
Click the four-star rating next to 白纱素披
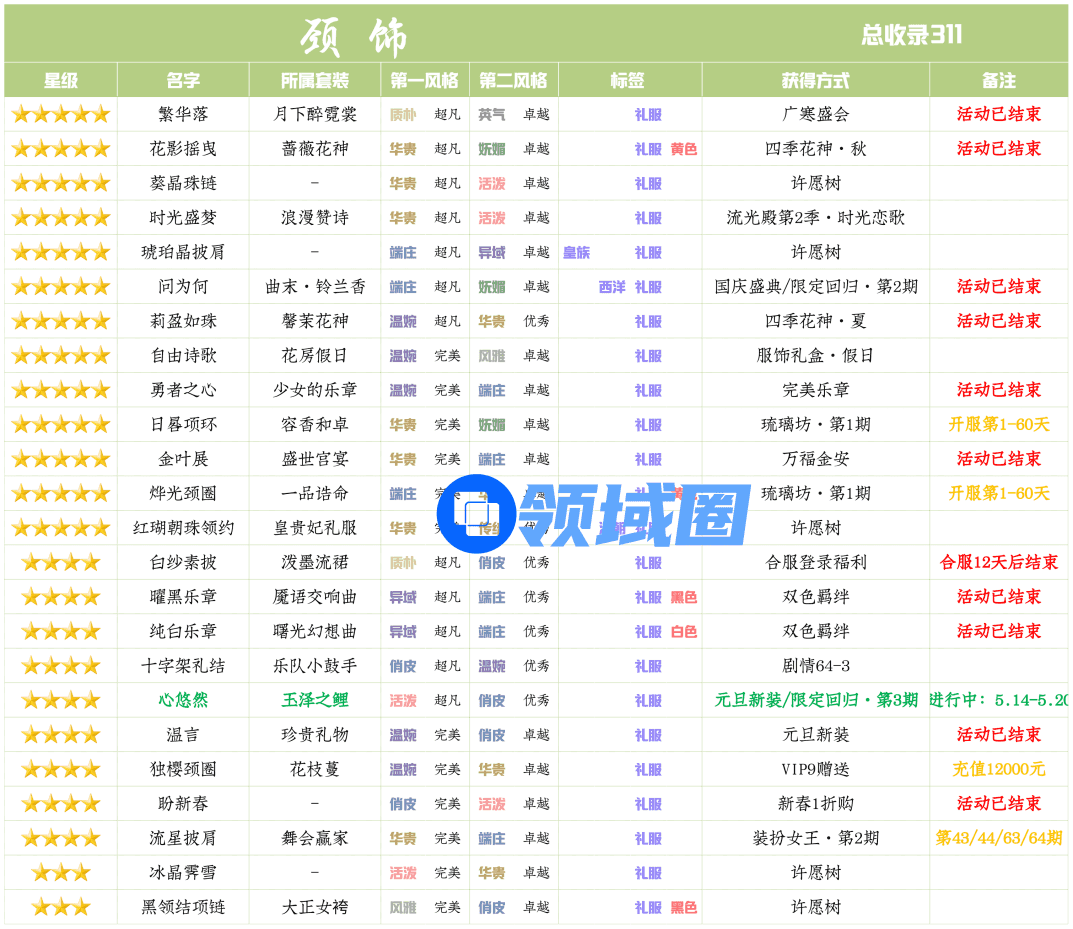pos(61,563)
